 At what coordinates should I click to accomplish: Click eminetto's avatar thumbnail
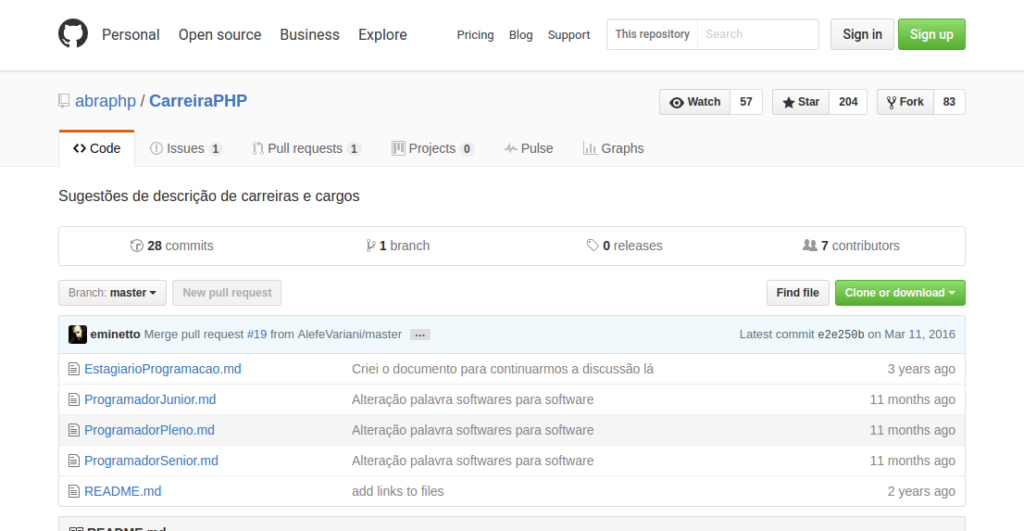[x=77, y=334]
